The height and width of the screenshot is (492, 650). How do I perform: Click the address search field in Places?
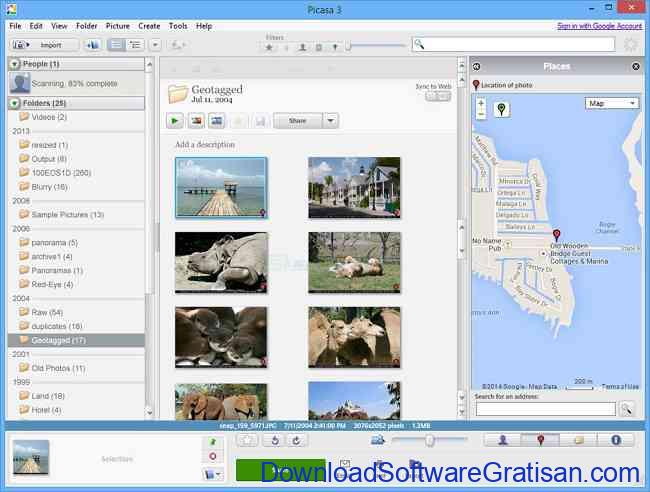(546, 409)
